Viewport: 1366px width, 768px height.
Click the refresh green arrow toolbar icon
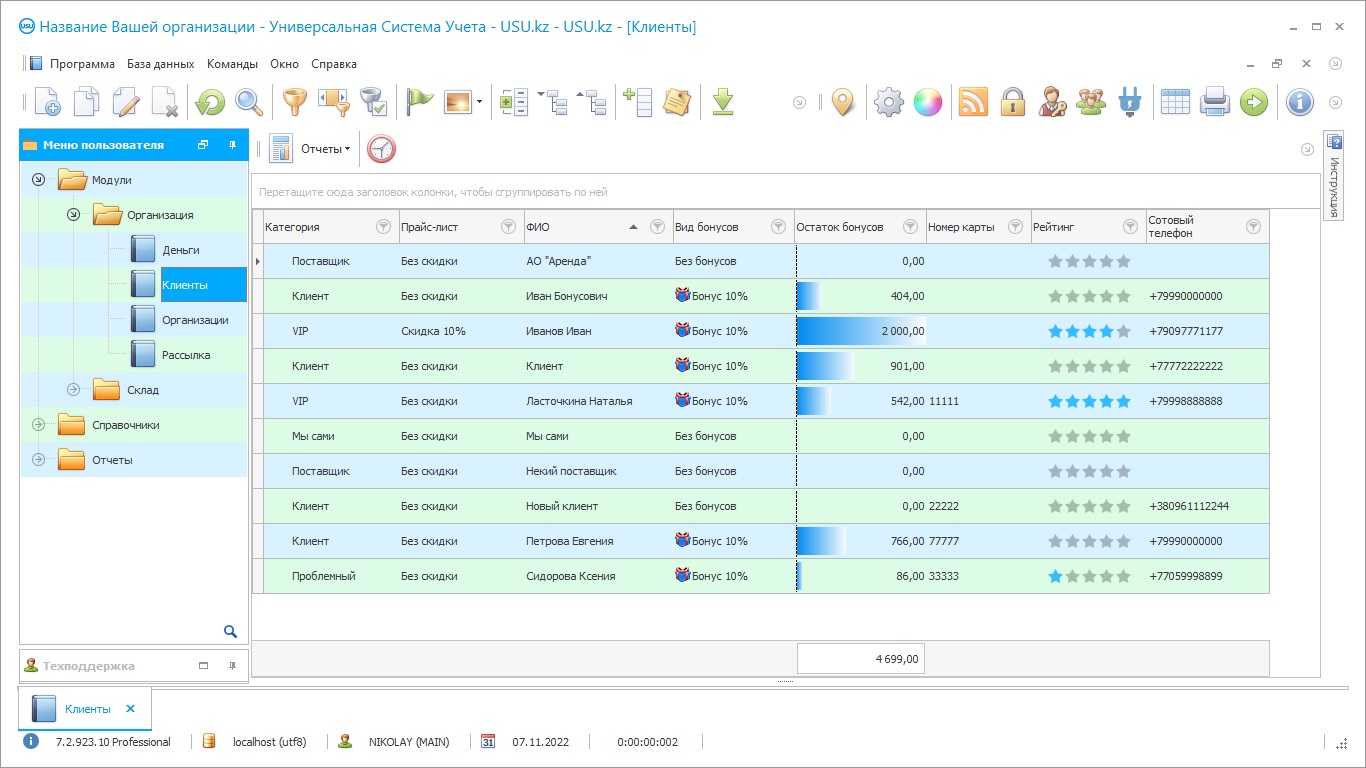point(210,102)
